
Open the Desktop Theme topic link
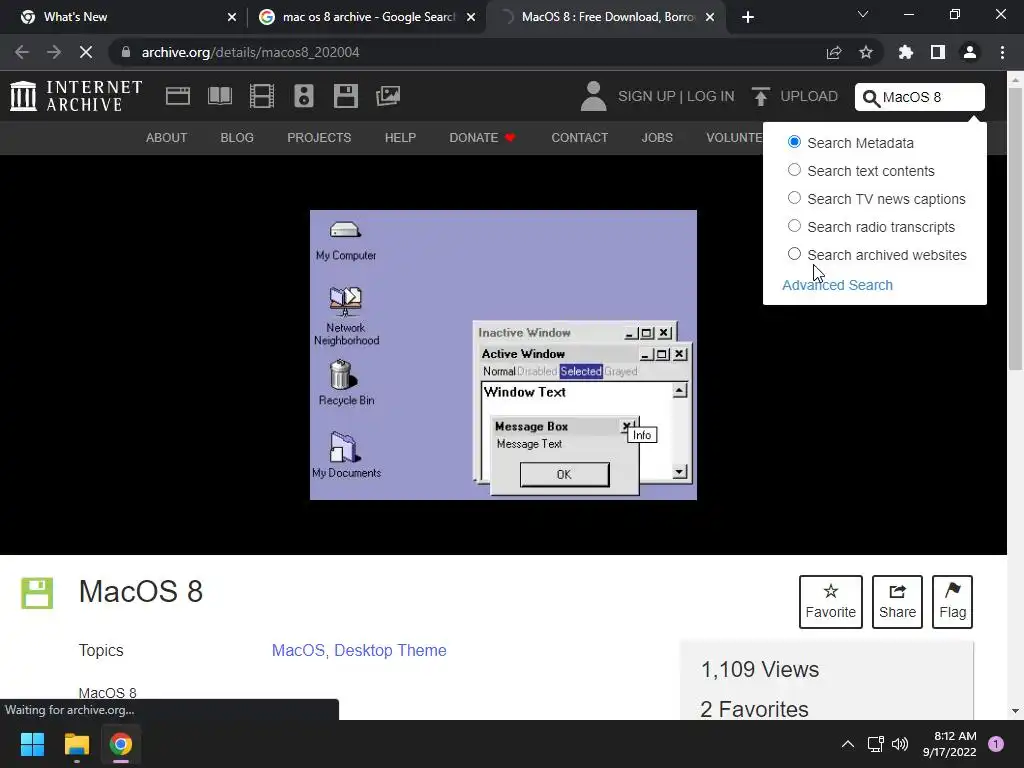391,650
